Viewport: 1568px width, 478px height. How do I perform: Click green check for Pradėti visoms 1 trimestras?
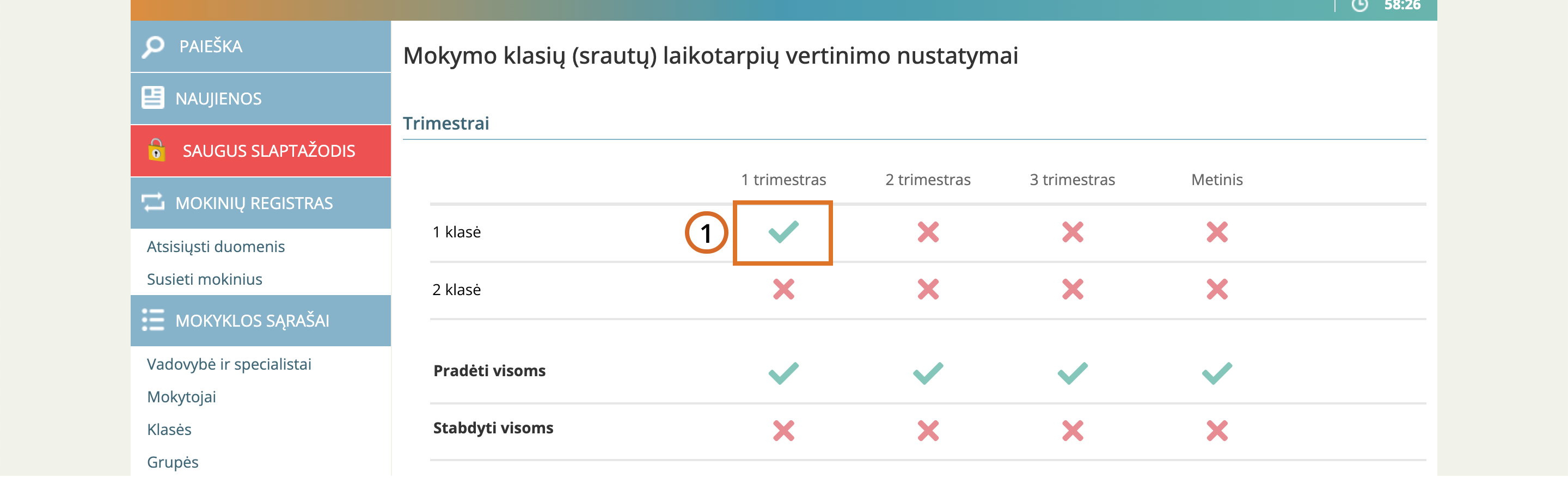tap(783, 373)
